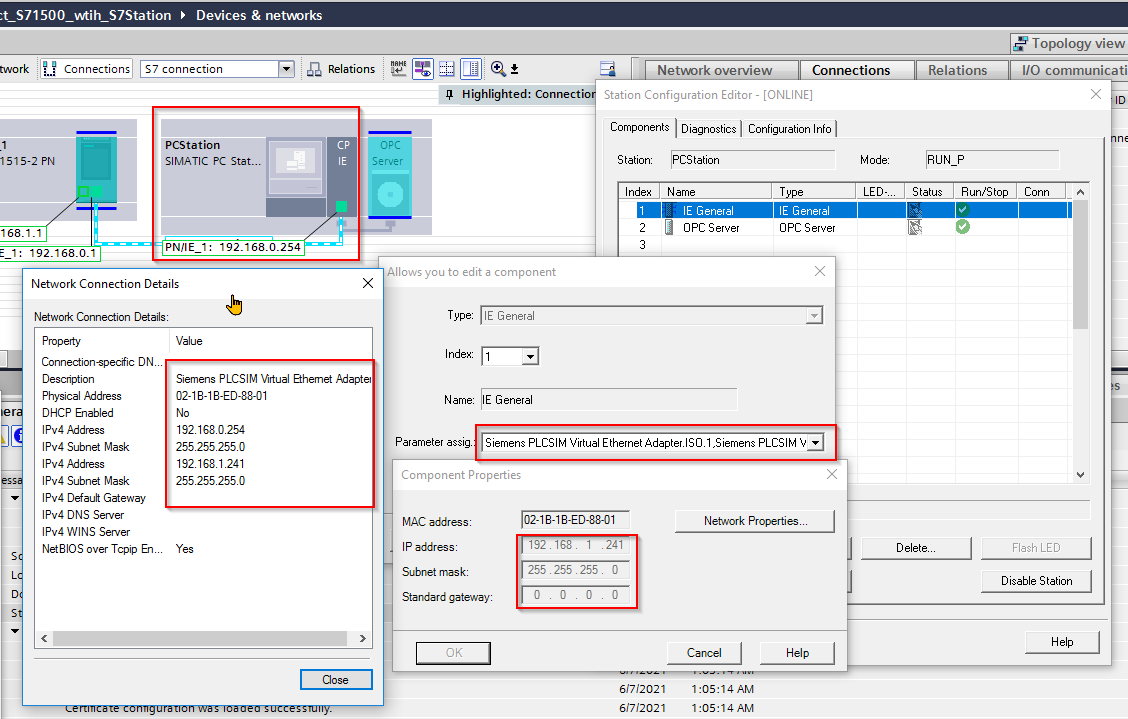This screenshot has height=719, width=1128.
Task: Click the green port on the CP IE module
Action: click(342, 207)
